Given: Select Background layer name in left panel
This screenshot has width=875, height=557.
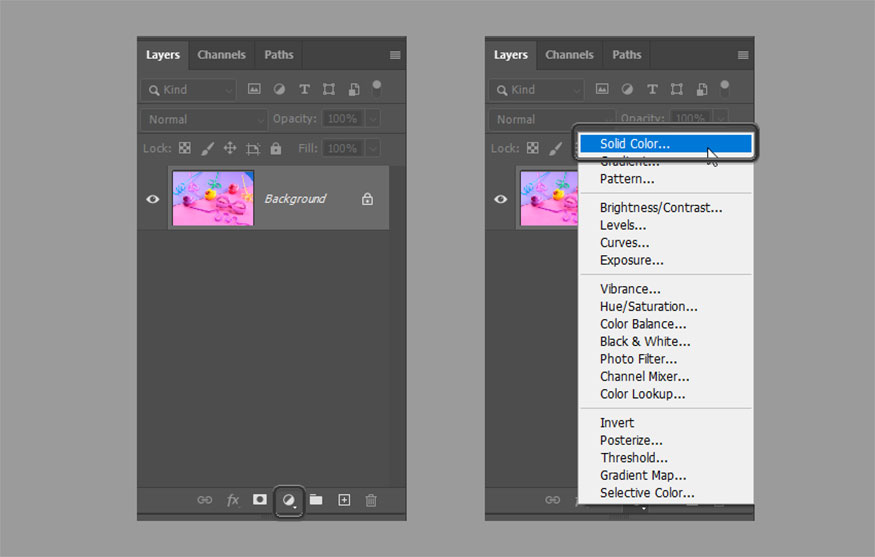Looking at the screenshot, I should (295, 199).
